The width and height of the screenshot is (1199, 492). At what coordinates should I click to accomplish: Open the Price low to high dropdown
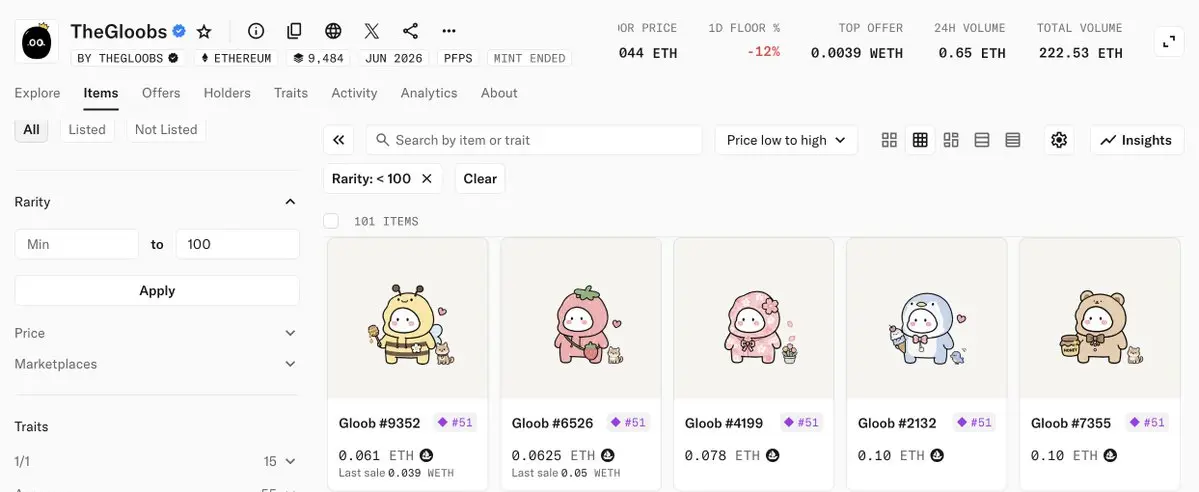coord(786,140)
